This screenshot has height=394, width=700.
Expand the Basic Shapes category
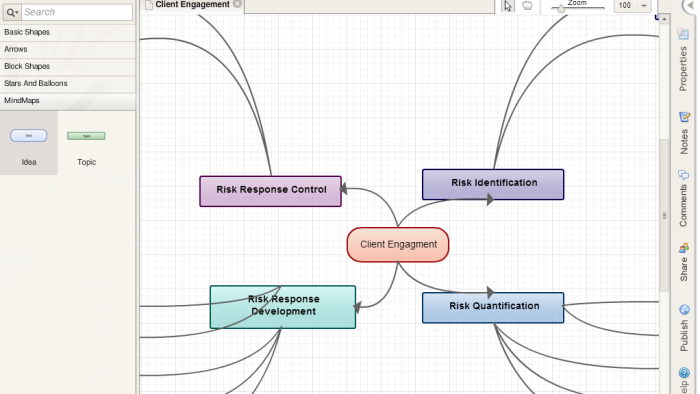[x=68, y=32]
